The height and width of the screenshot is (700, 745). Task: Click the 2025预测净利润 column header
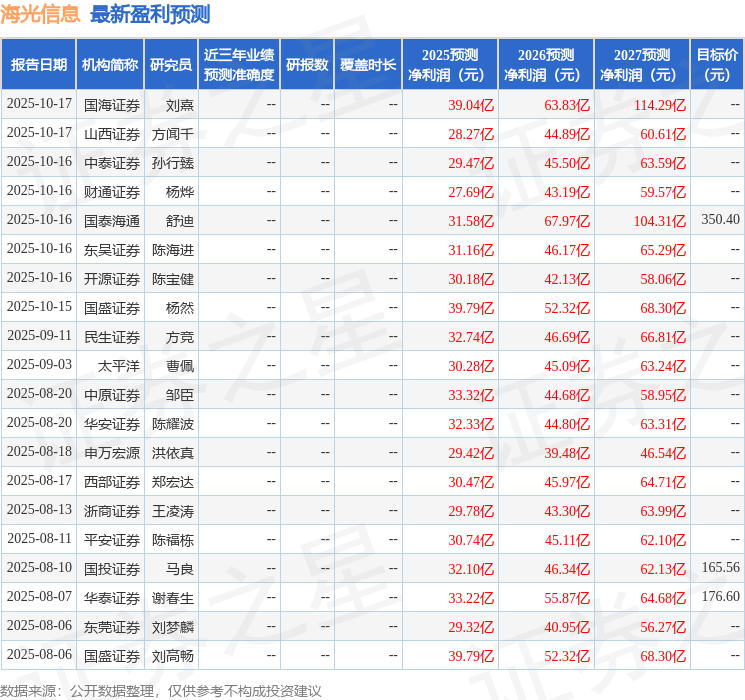(x=450, y=64)
